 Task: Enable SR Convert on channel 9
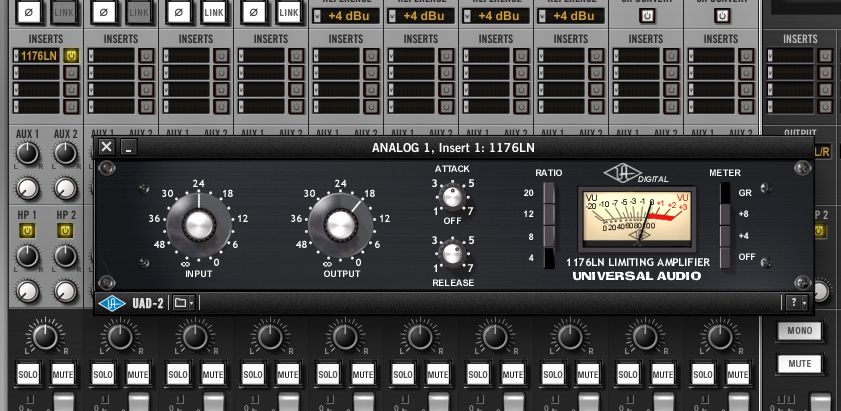[x=647, y=16]
